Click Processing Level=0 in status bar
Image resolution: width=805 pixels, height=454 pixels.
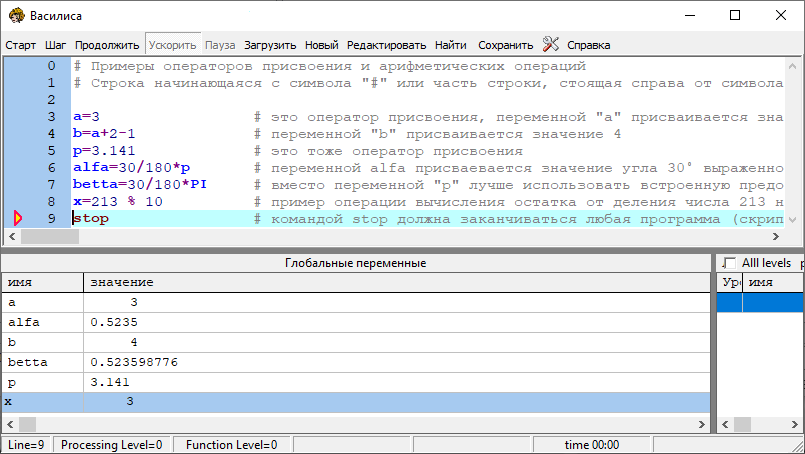pos(111,445)
